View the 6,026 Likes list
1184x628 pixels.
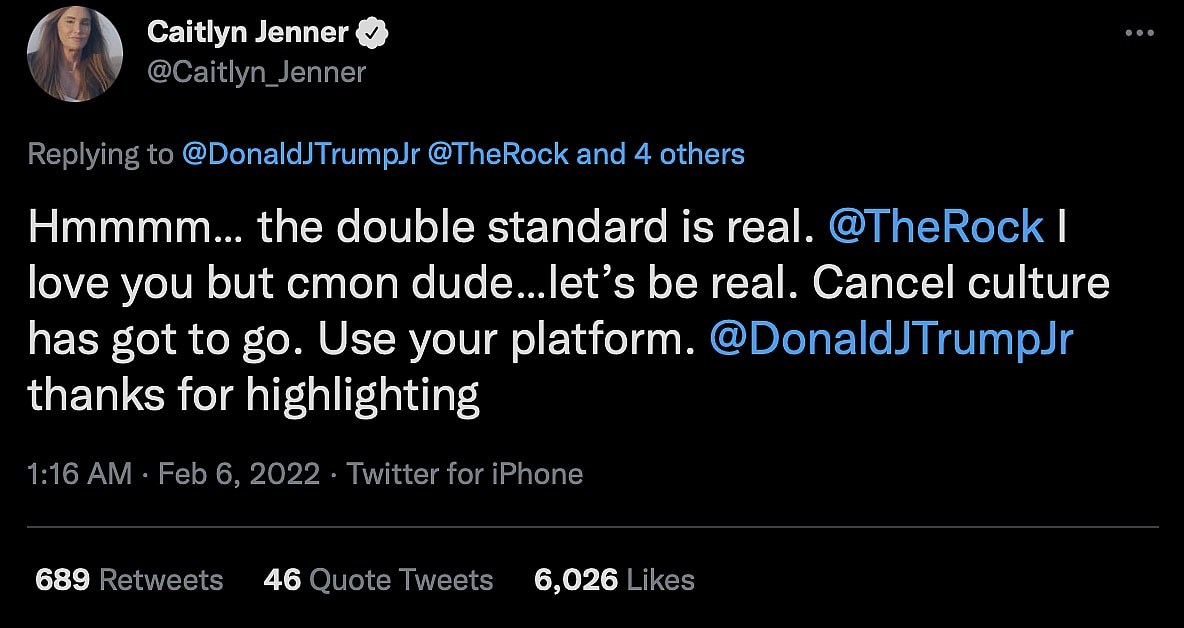click(614, 580)
